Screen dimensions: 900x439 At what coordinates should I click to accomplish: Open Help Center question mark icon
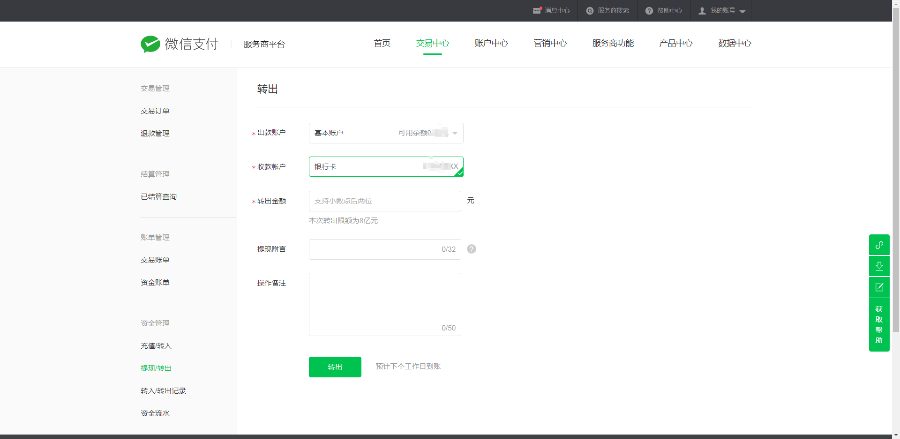tap(649, 10)
